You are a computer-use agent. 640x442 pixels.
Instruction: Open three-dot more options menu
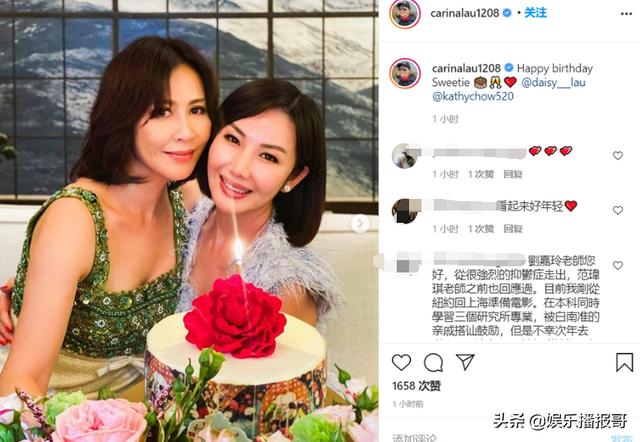pyautogui.click(x=626, y=13)
